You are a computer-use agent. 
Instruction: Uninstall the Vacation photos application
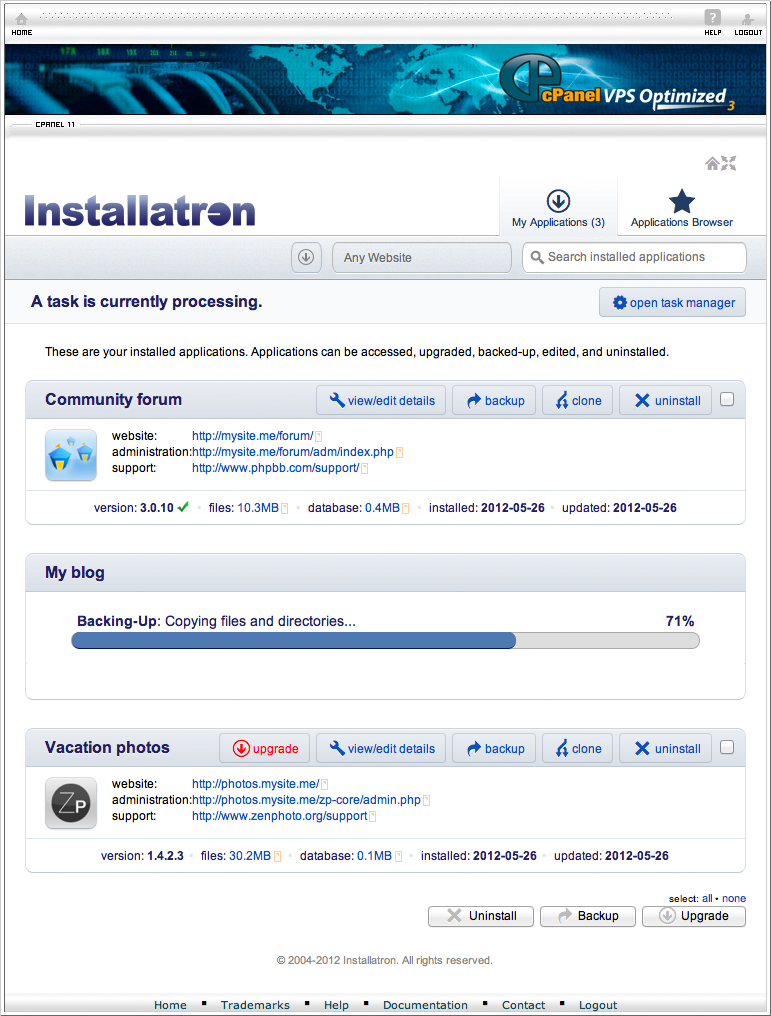click(x=665, y=748)
